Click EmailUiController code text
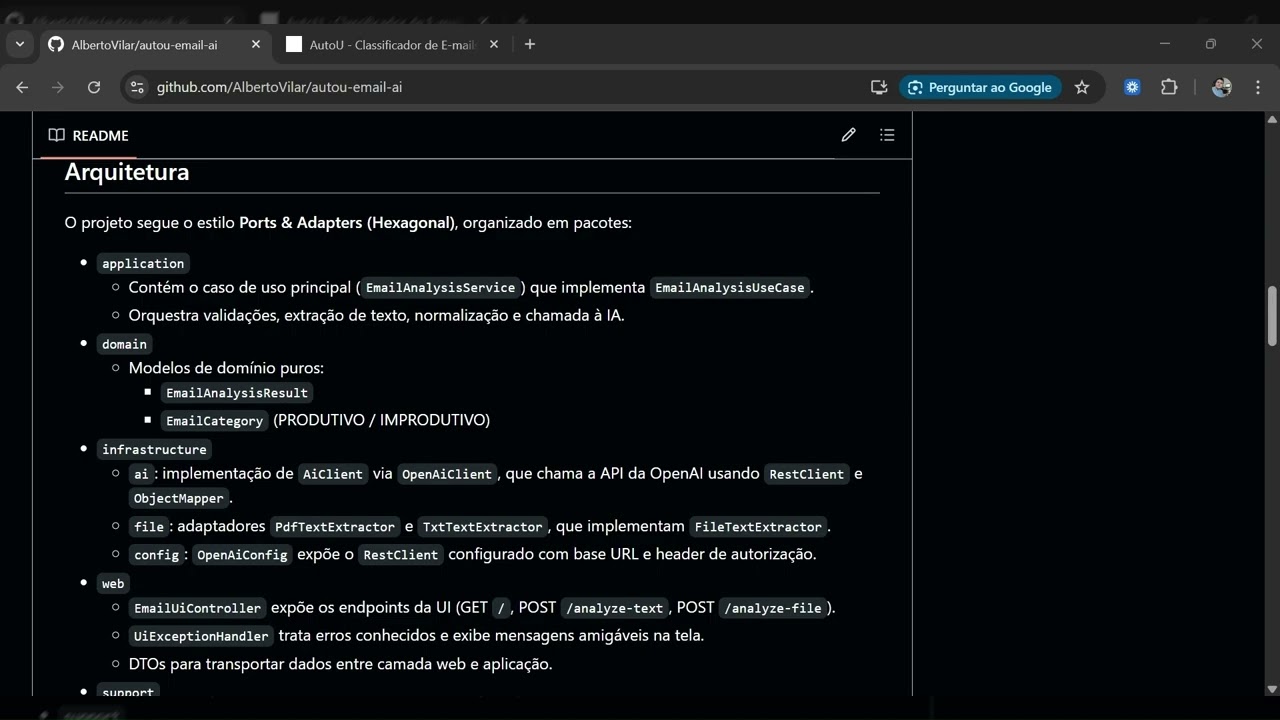Viewport: 1280px width, 720px height. coord(198,608)
